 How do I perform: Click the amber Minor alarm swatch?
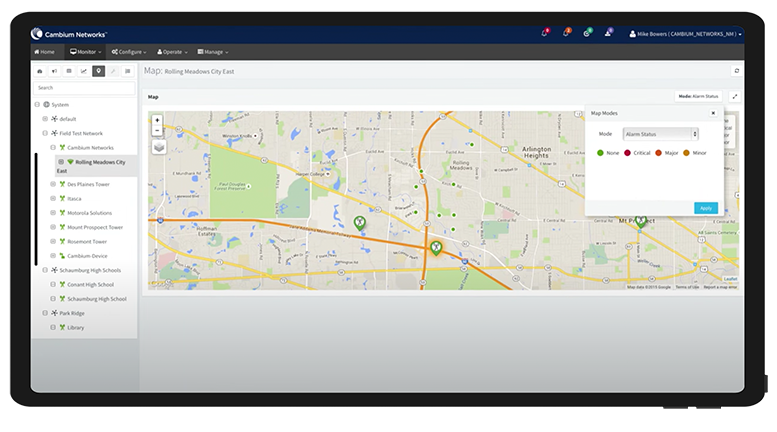click(x=686, y=153)
